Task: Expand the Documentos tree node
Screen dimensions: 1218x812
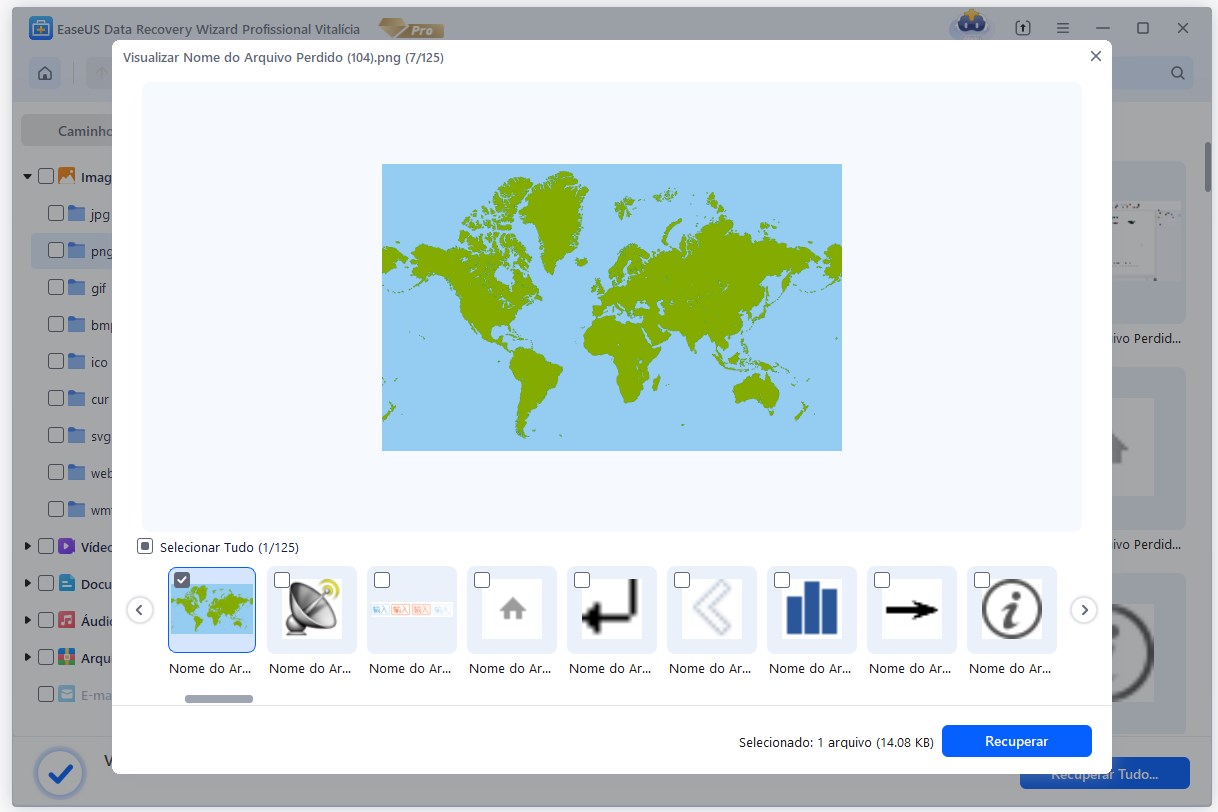Action: (x=28, y=583)
